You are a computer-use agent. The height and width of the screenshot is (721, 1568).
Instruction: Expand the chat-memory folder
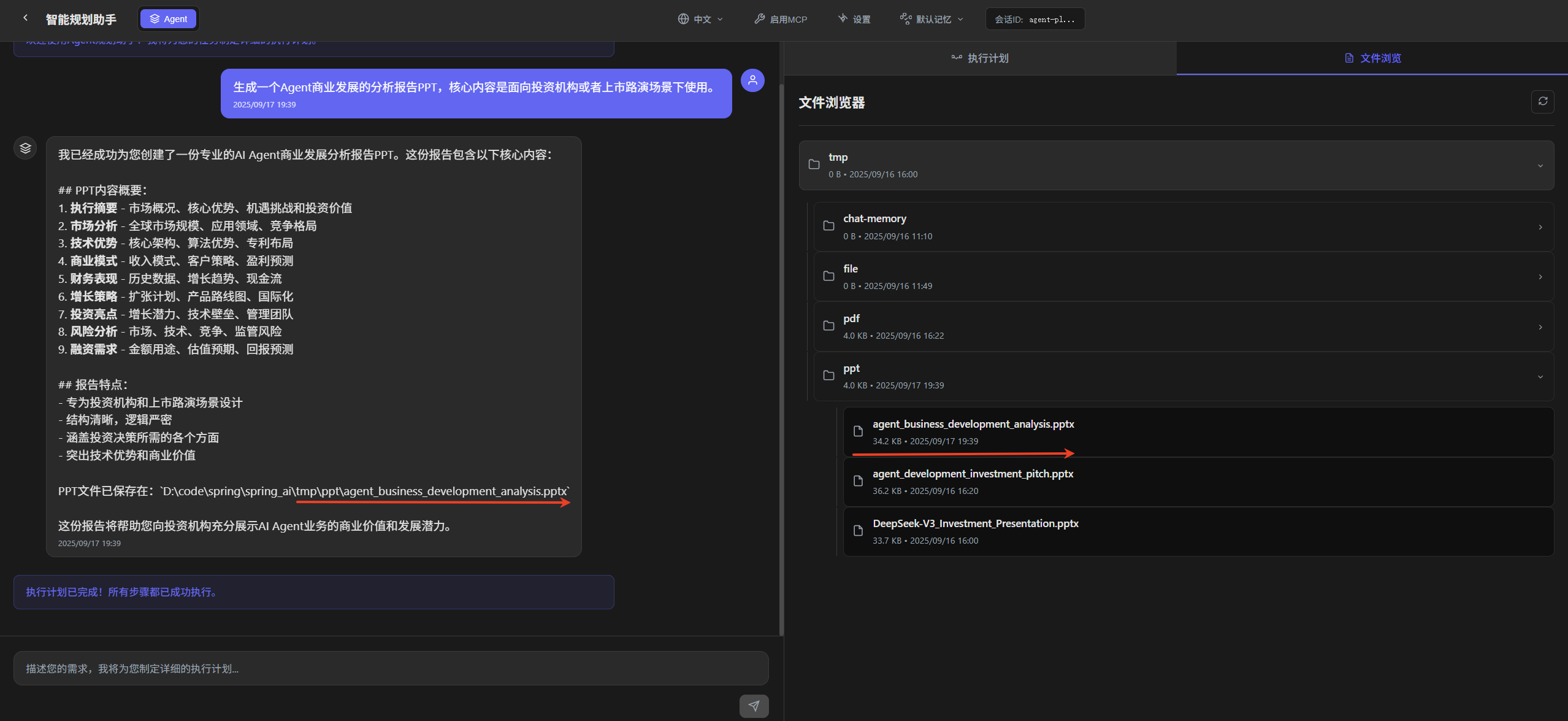click(x=1540, y=227)
